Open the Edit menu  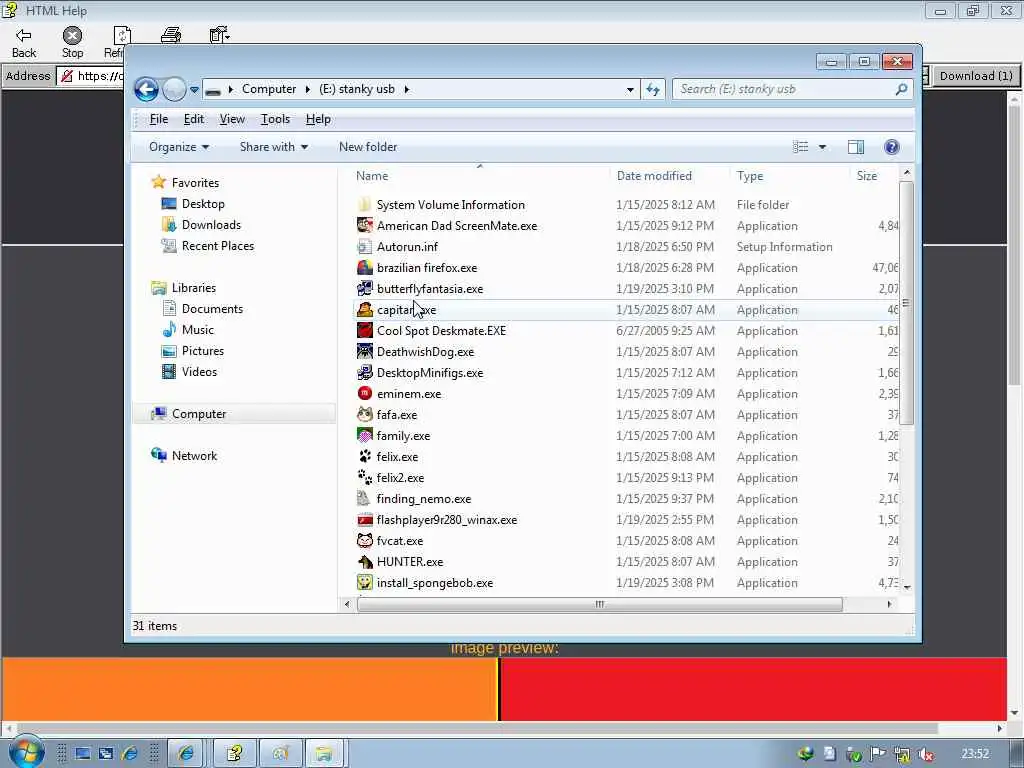[193, 119]
